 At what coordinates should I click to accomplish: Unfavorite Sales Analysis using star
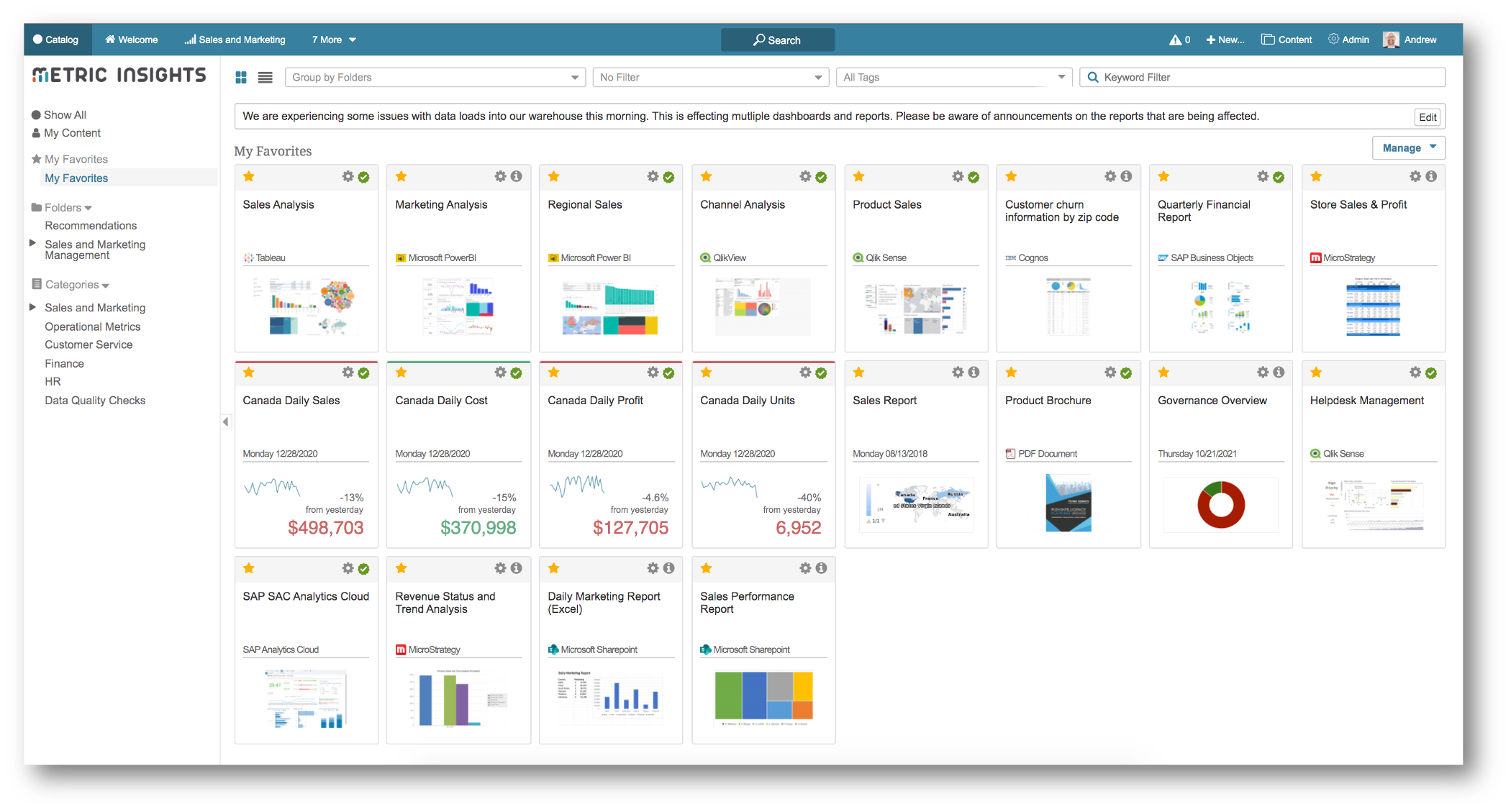coord(249,177)
